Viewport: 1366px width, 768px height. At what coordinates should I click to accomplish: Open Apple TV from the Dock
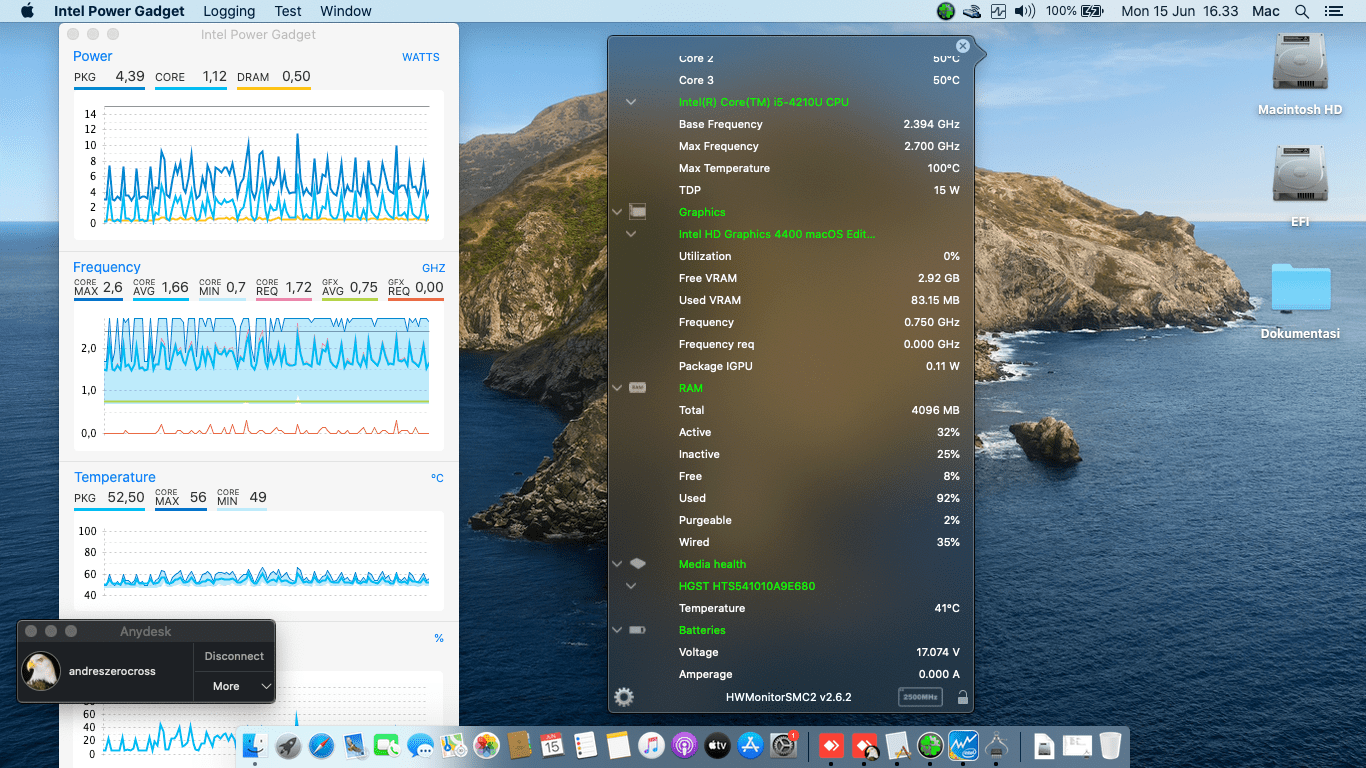pos(717,745)
